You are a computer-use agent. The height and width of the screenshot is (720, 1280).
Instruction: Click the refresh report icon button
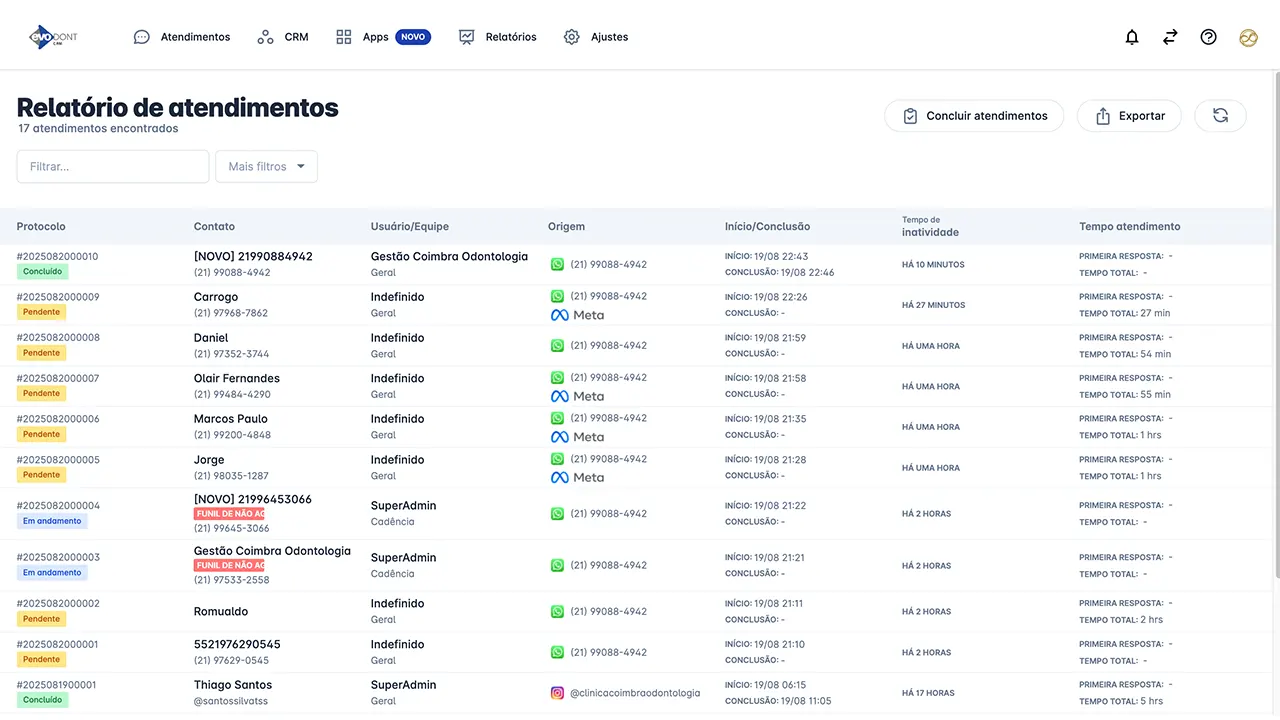(1220, 116)
